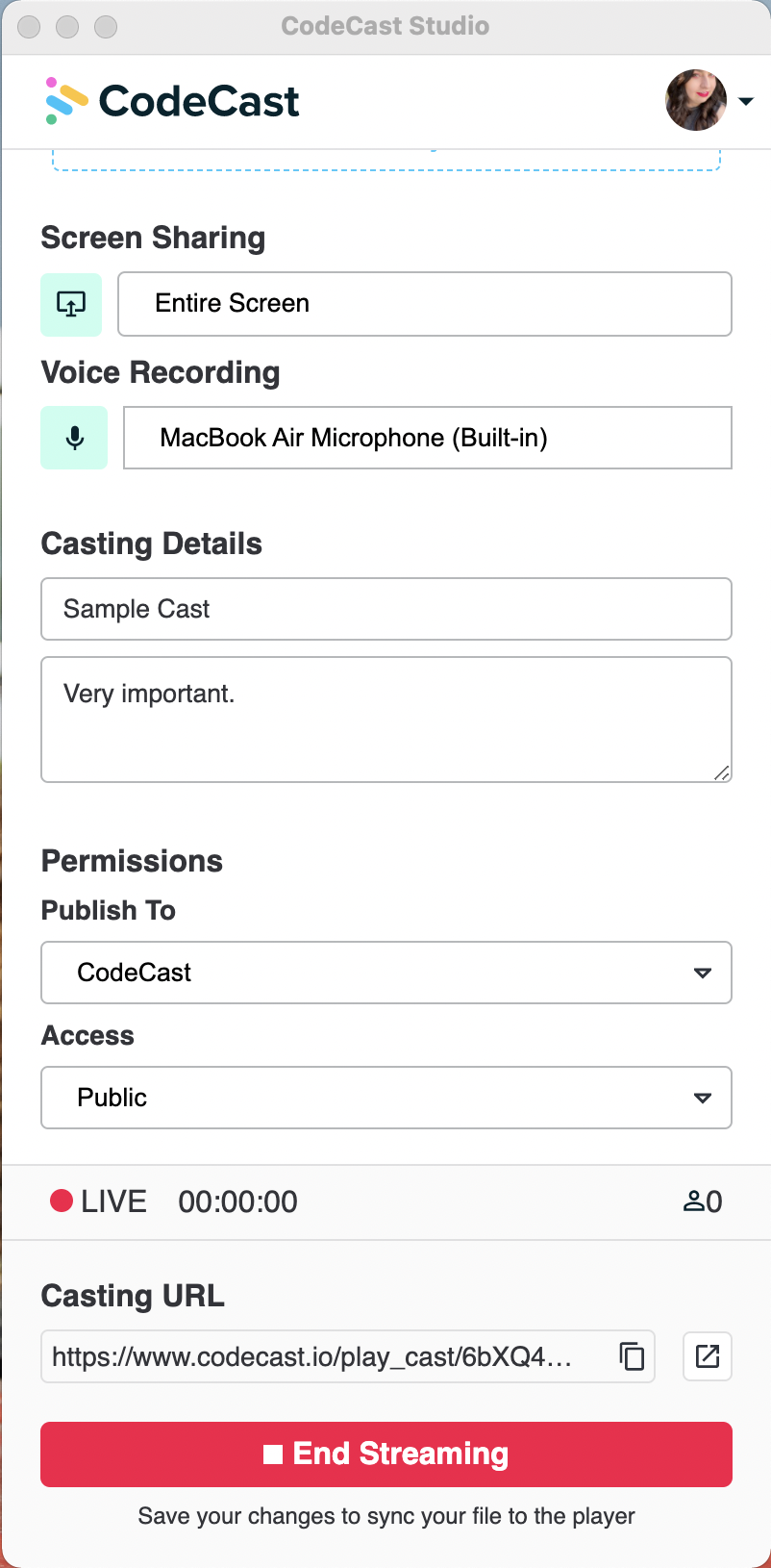This screenshot has height=1568, width=771.
Task: Select the Entire Screen source field
Action: pyautogui.click(x=425, y=304)
